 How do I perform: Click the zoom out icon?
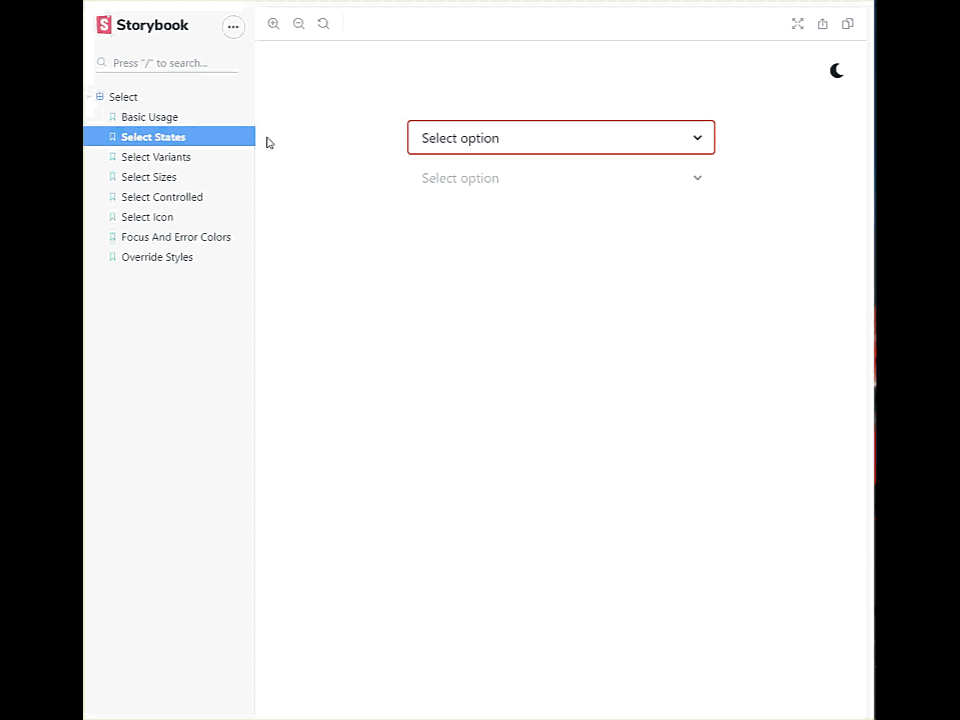[298, 23]
